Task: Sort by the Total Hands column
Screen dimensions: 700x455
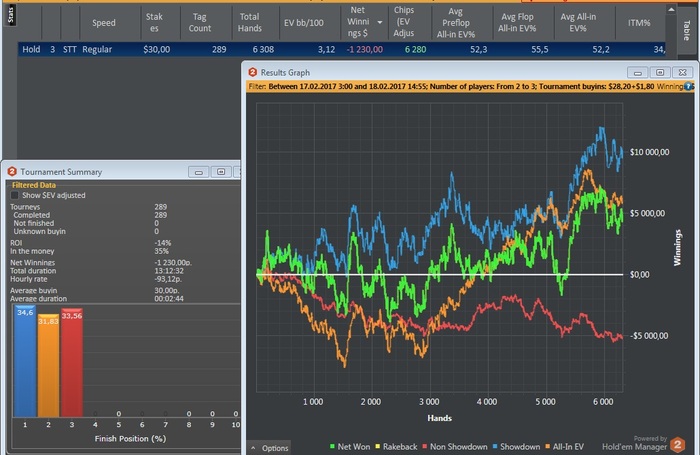Action: (250, 22)
